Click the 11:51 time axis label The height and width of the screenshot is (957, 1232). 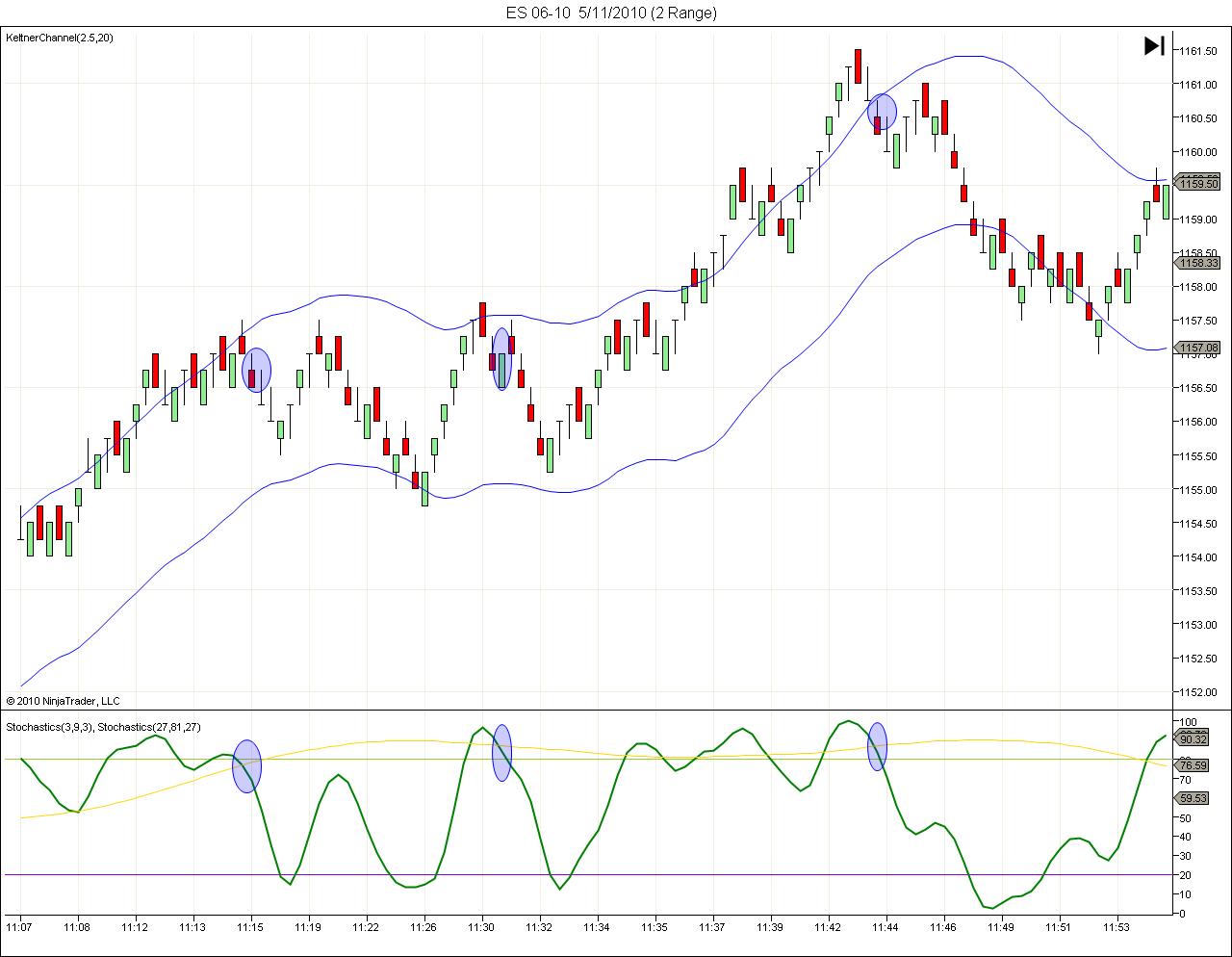click(1059, 927)
